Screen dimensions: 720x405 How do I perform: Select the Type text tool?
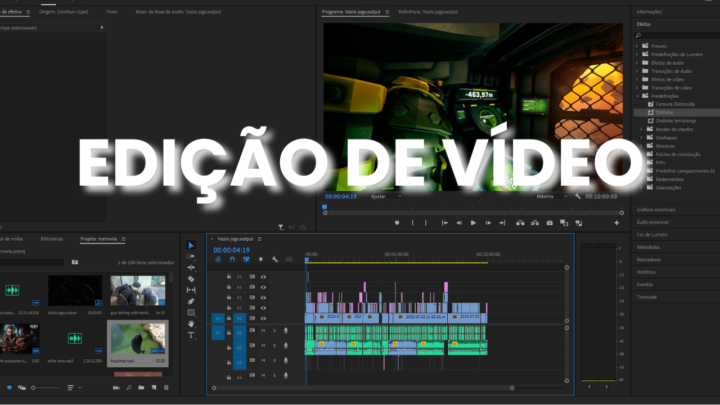click(x=191, y=334)
